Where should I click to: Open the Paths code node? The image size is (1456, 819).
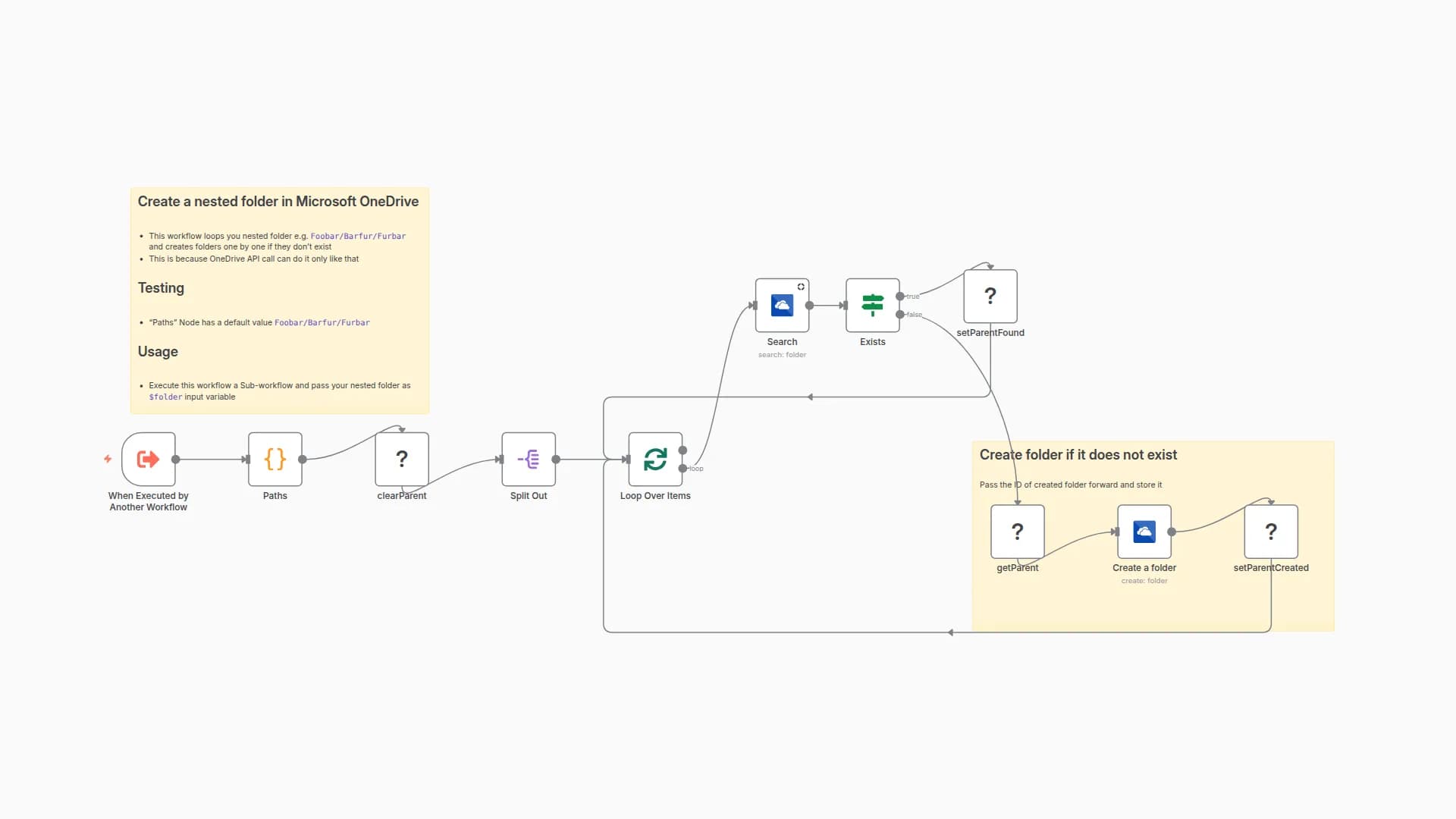coord(275,459)
